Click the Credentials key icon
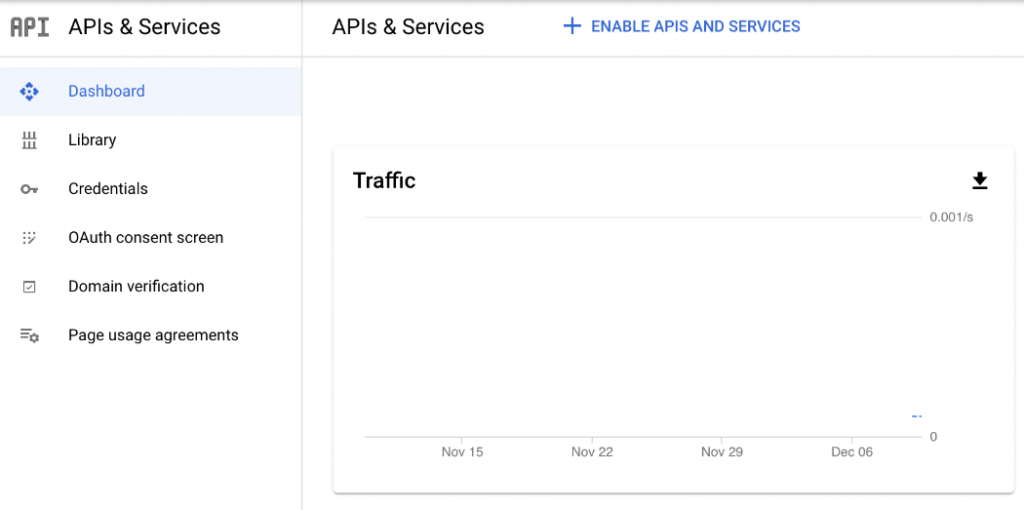 point(29,189)
